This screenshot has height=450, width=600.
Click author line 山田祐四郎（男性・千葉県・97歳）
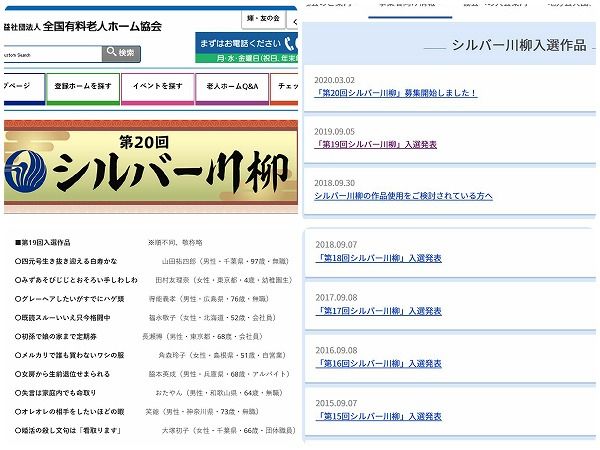tap(225, 261)
